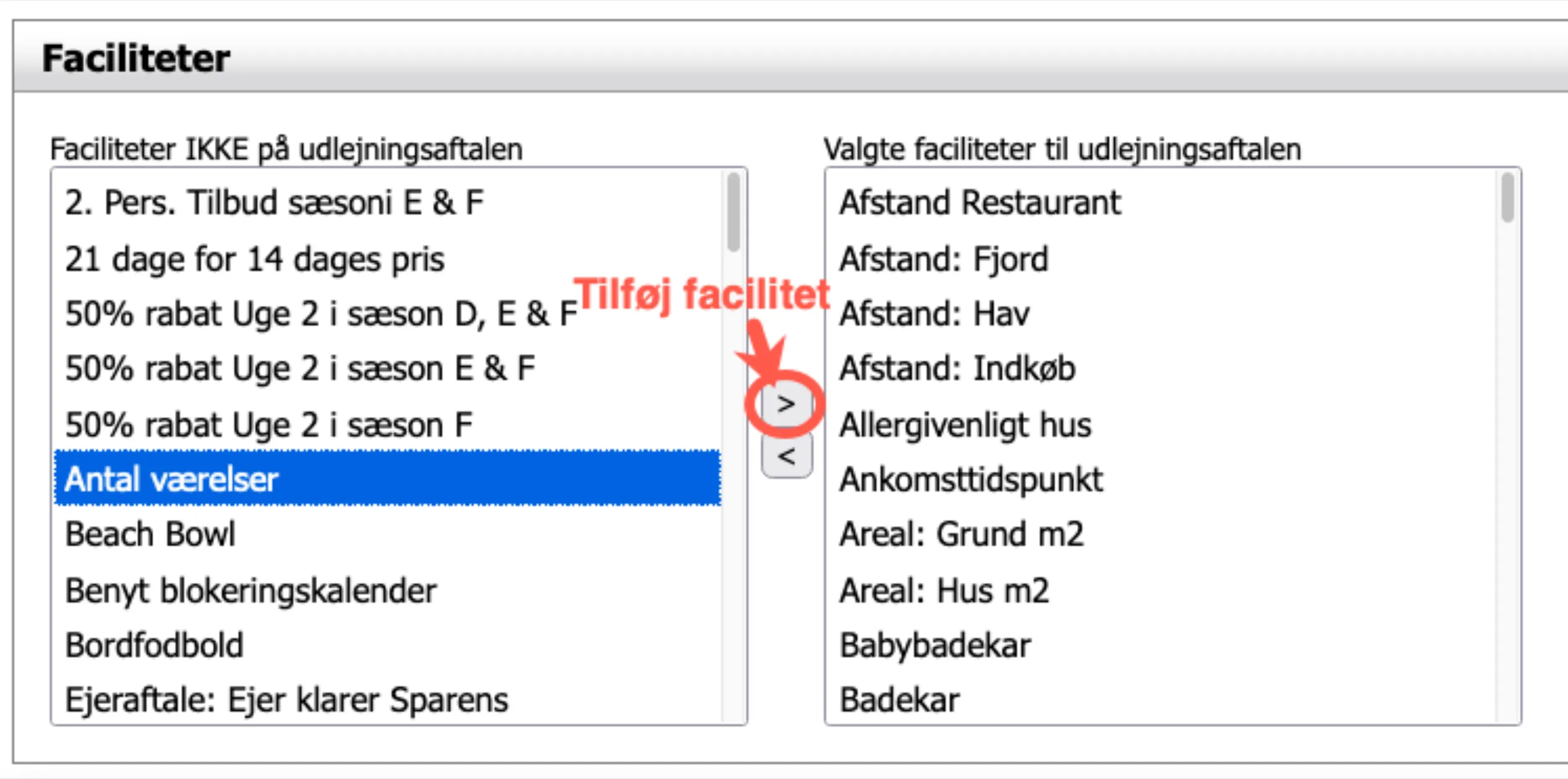Click the '>' button to add facility
This screenshot has width=1568, height=779.
click(786, 404)
